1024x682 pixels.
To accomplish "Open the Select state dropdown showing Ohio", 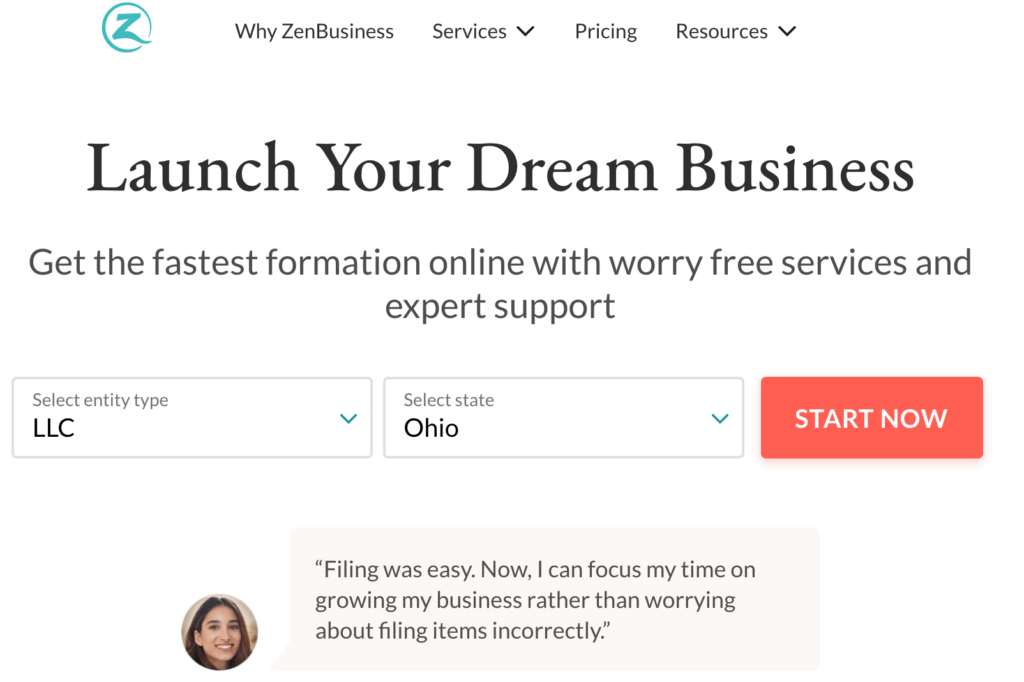I will [x=563, y=418].
